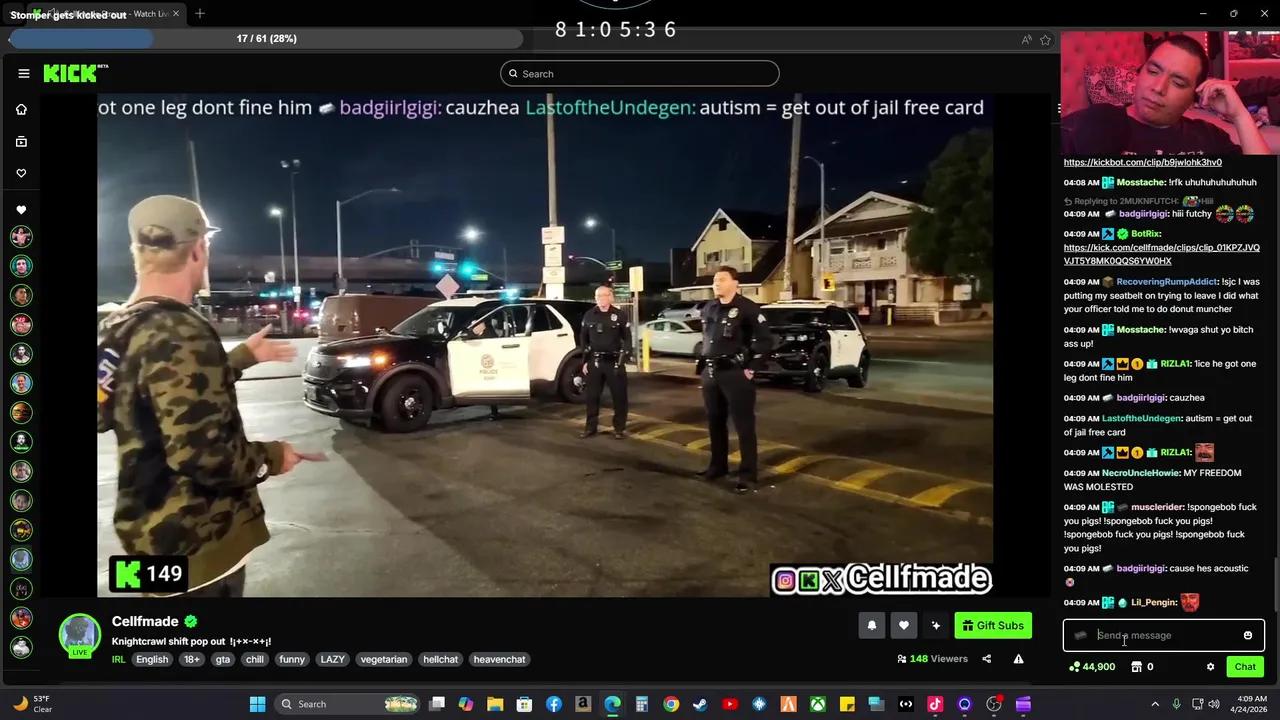Viewport: 1280px width, 720px height.
Task: Click username musclerider in chat
Action: [x=1157, y=507]
